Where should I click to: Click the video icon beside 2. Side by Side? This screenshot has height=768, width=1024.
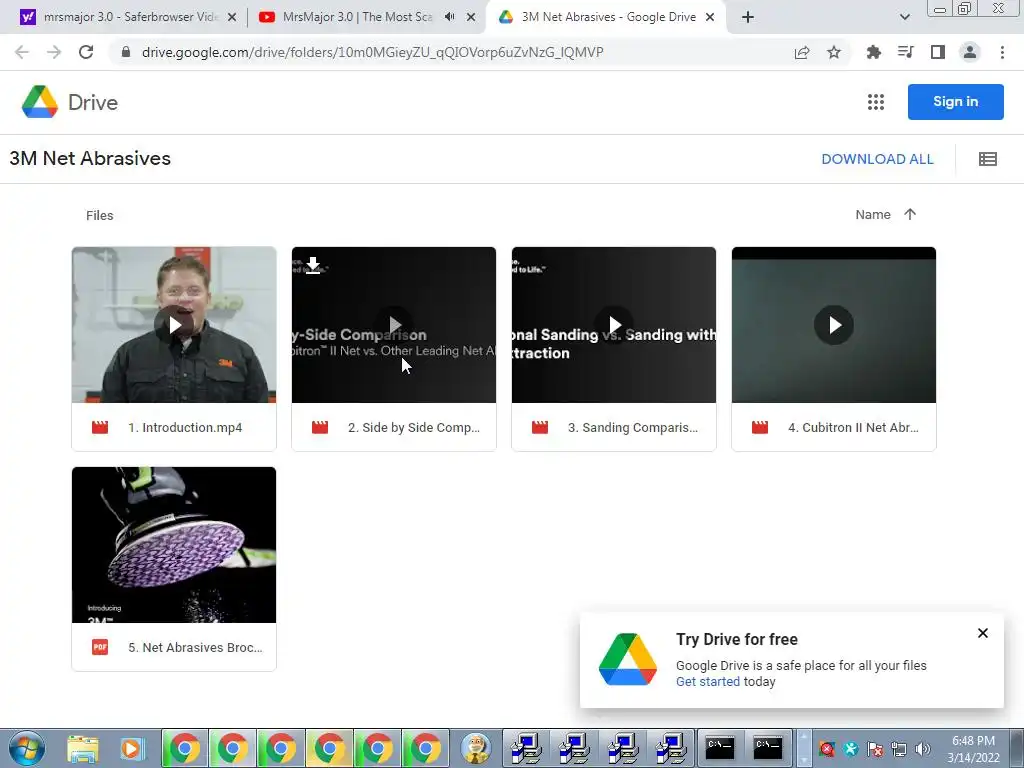(320, 428)
